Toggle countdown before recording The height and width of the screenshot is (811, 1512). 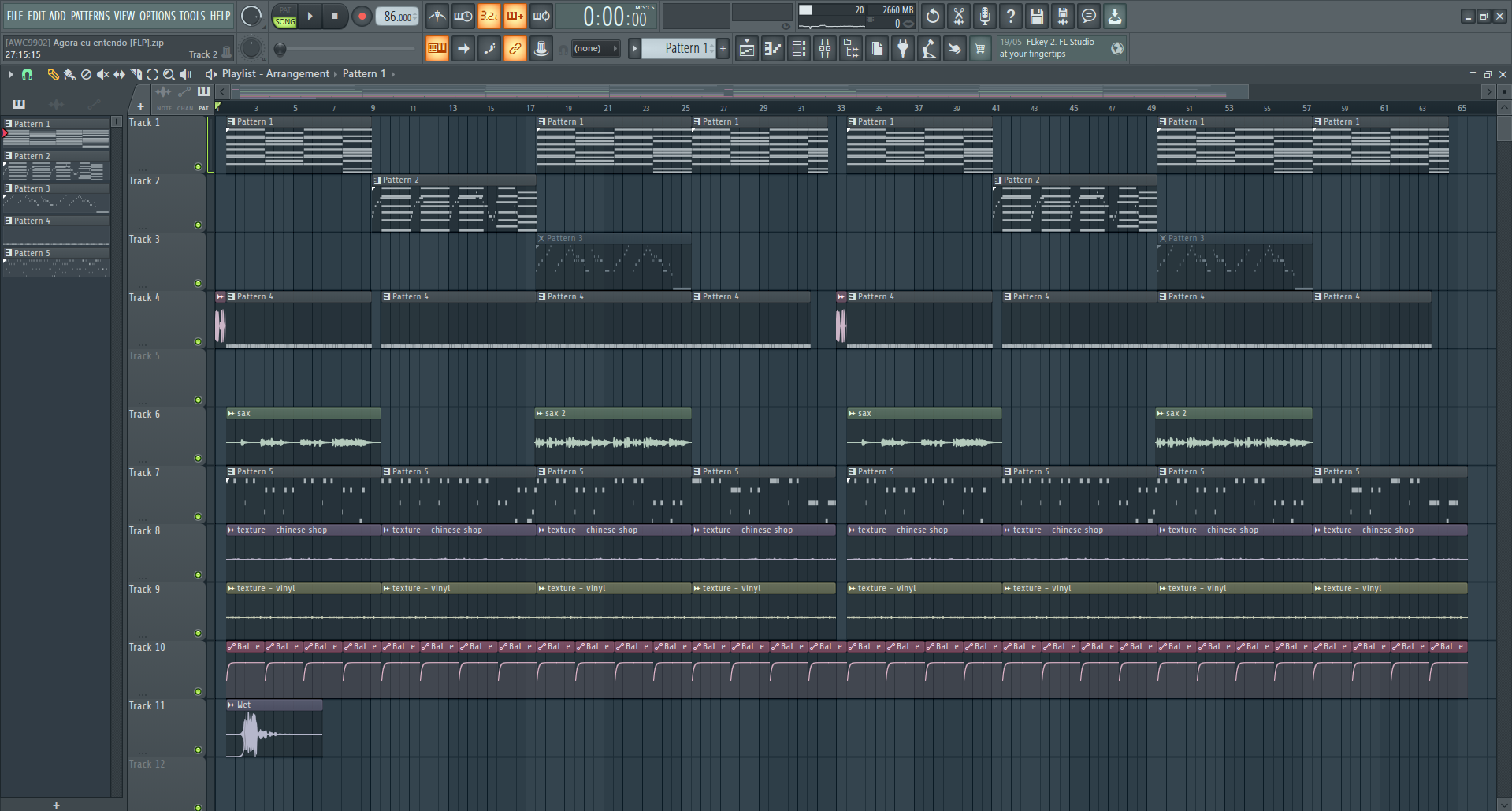tap(489, 16)
